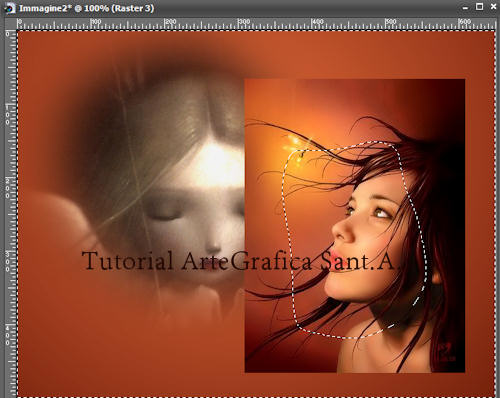This screenshot has height=398, width=500.
Task: Close the Immagine2 image window
Action: 493,7
